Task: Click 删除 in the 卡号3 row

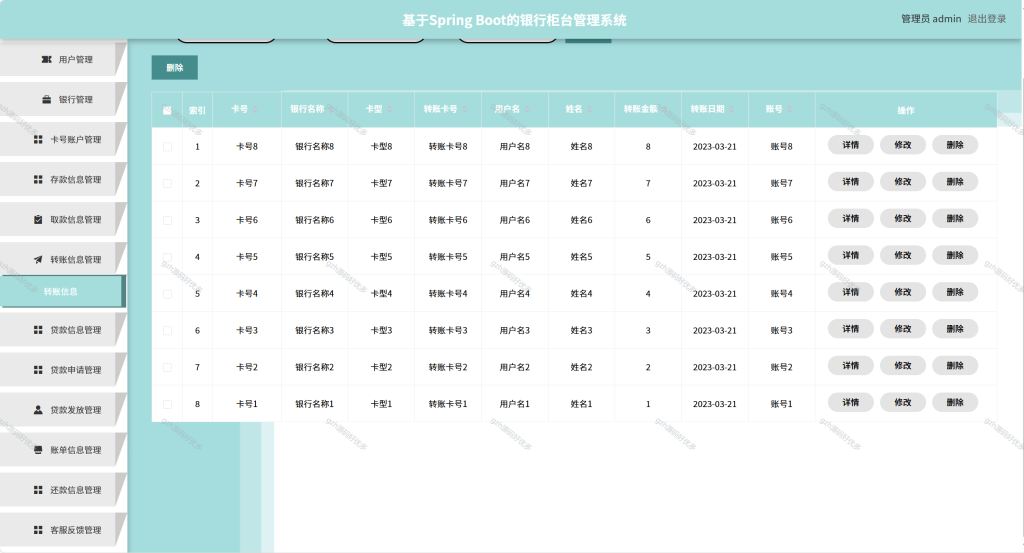Action: pyautogui.click(x=955, y=329)
